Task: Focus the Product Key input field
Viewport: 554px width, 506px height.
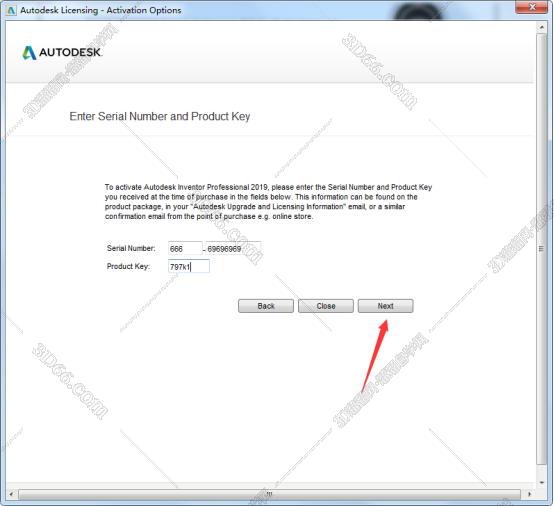Action: coord(189,266)
